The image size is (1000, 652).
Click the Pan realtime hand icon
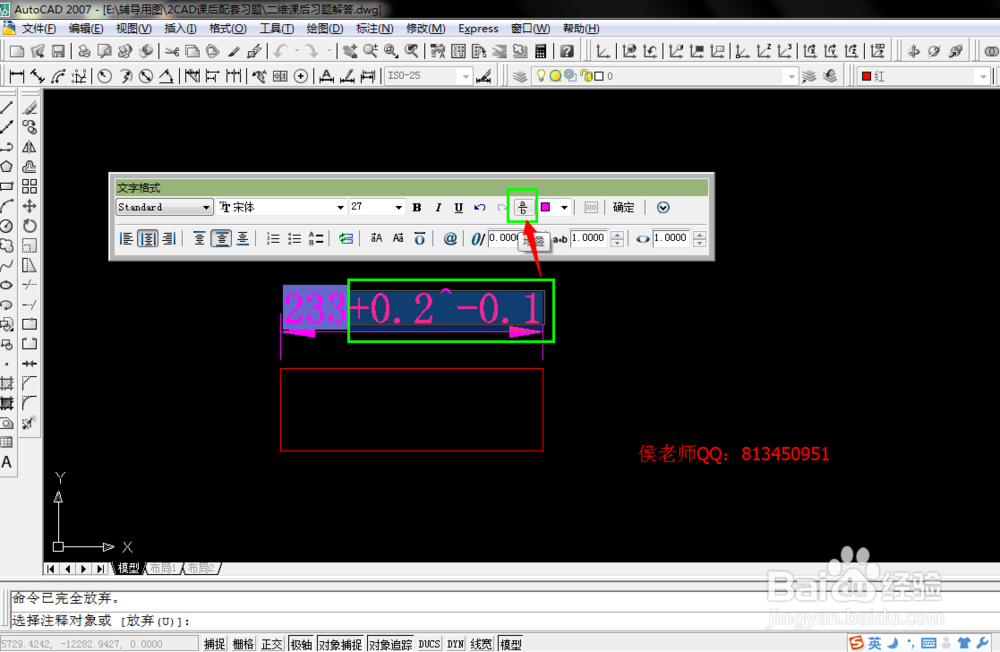(x=349, y=51)
